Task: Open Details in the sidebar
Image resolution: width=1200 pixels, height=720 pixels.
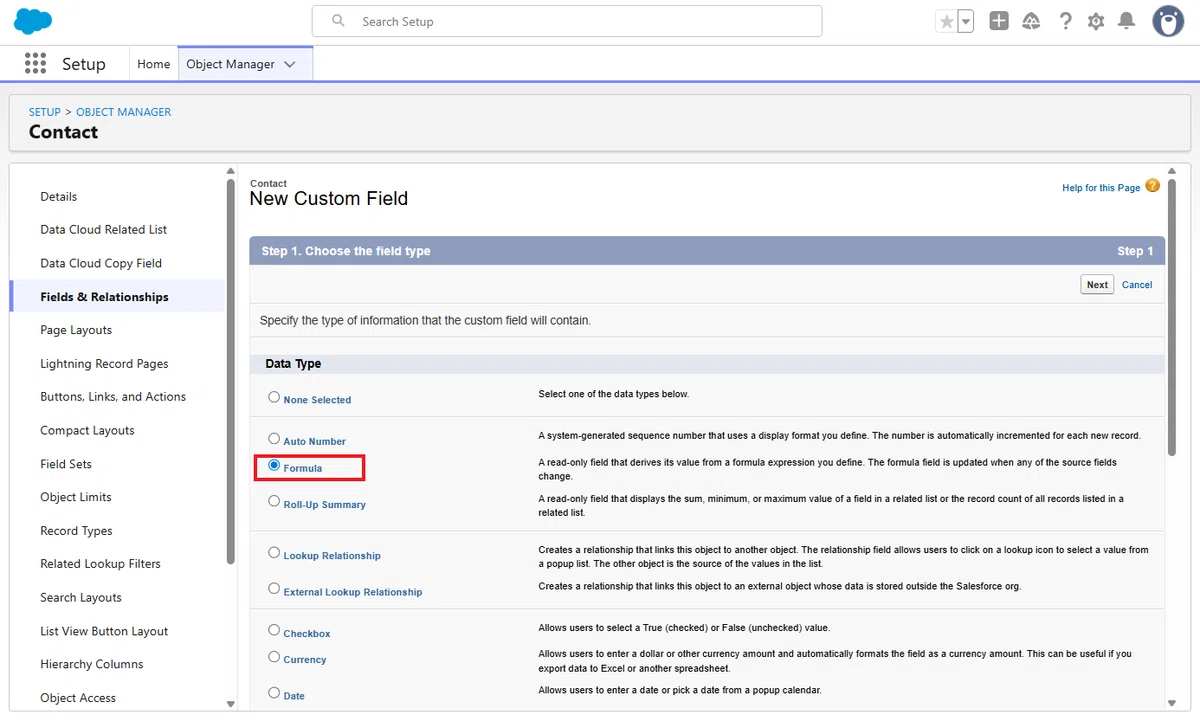Action: click(x=59, y=197)
